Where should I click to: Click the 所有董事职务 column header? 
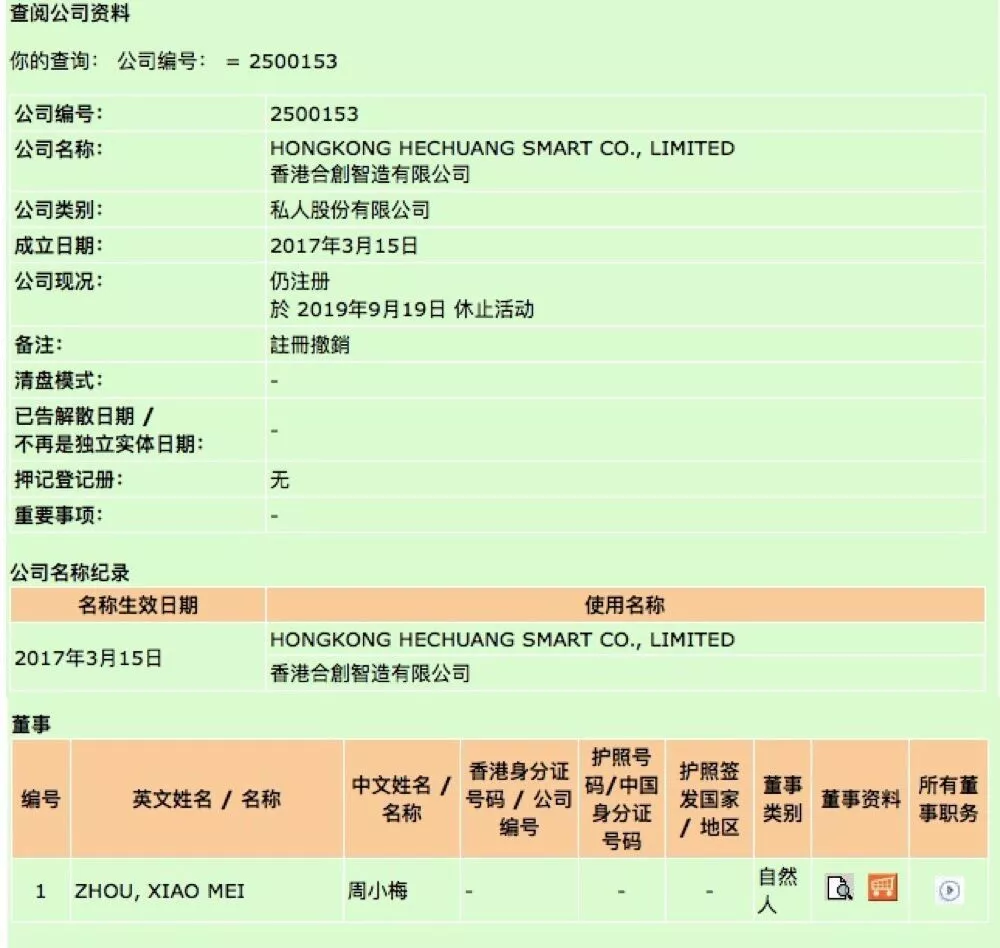click(x=948, y=799)
